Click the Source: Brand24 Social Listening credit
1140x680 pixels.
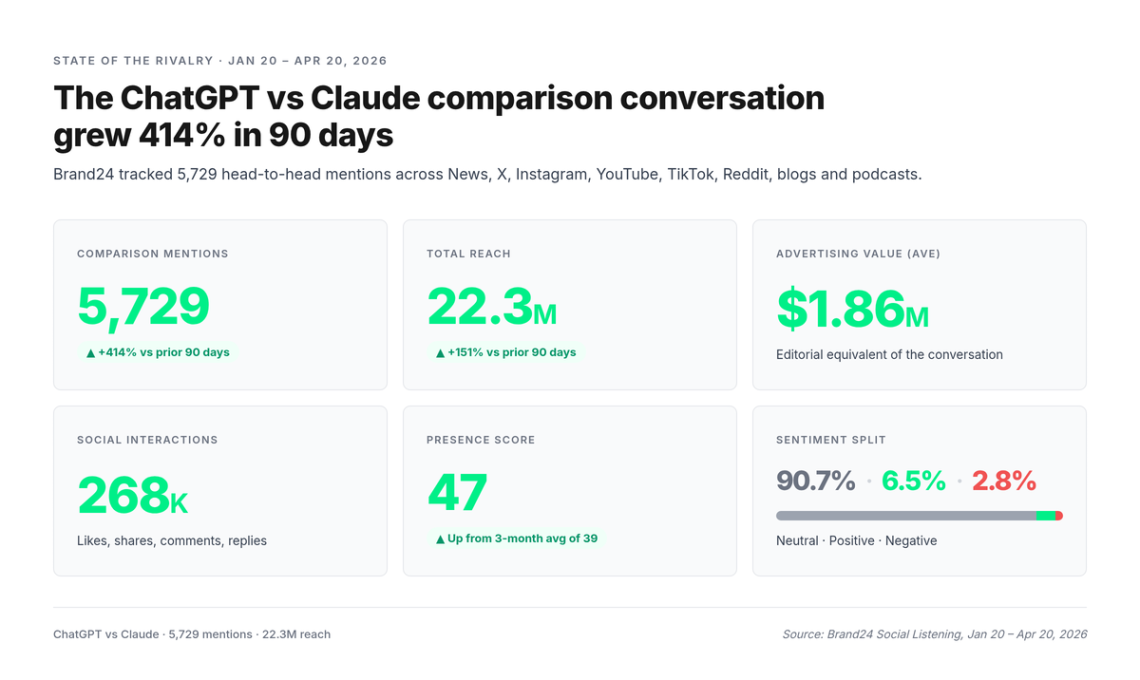point(934,634)
